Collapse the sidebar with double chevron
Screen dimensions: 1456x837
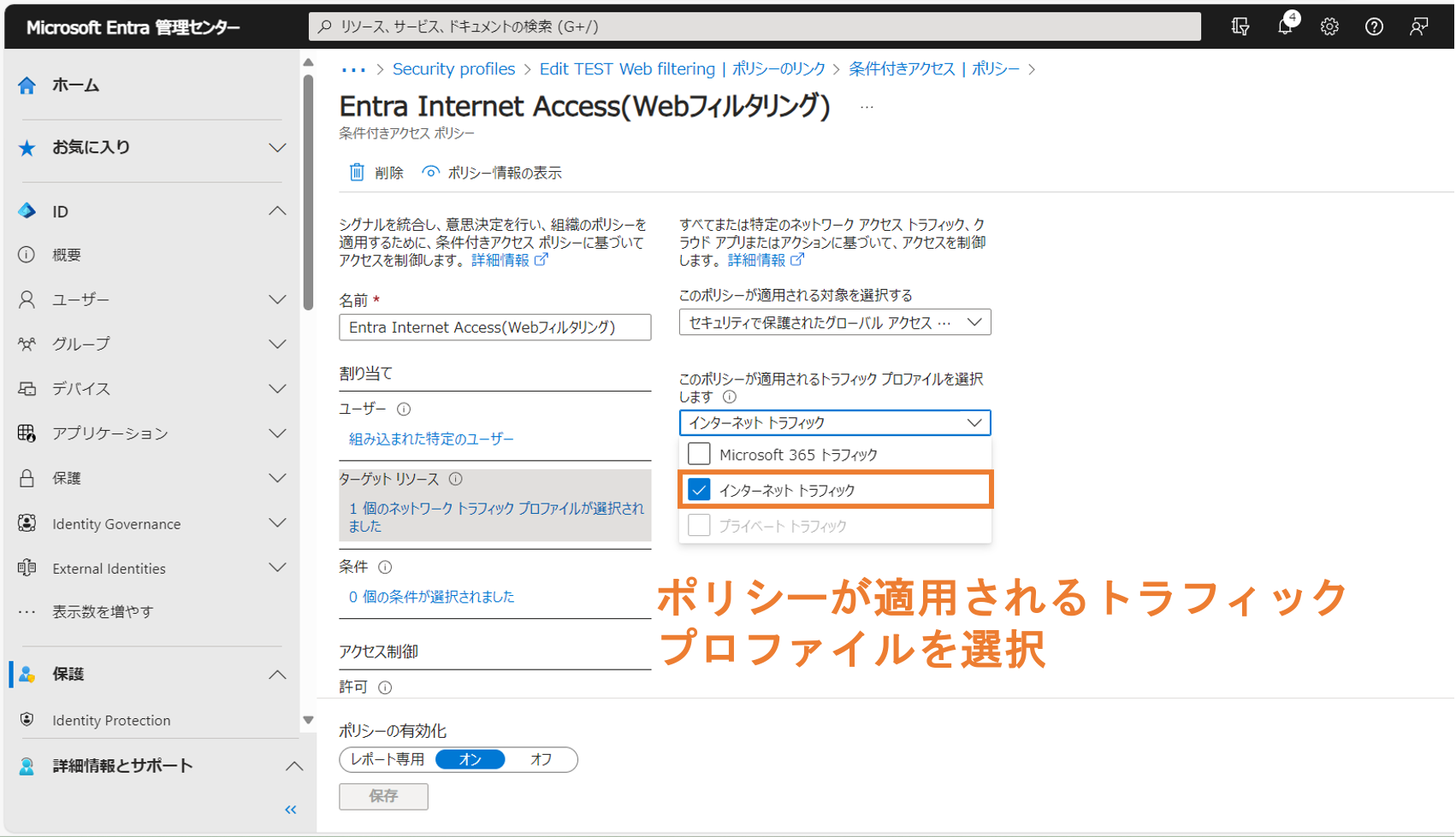[291, 810]
